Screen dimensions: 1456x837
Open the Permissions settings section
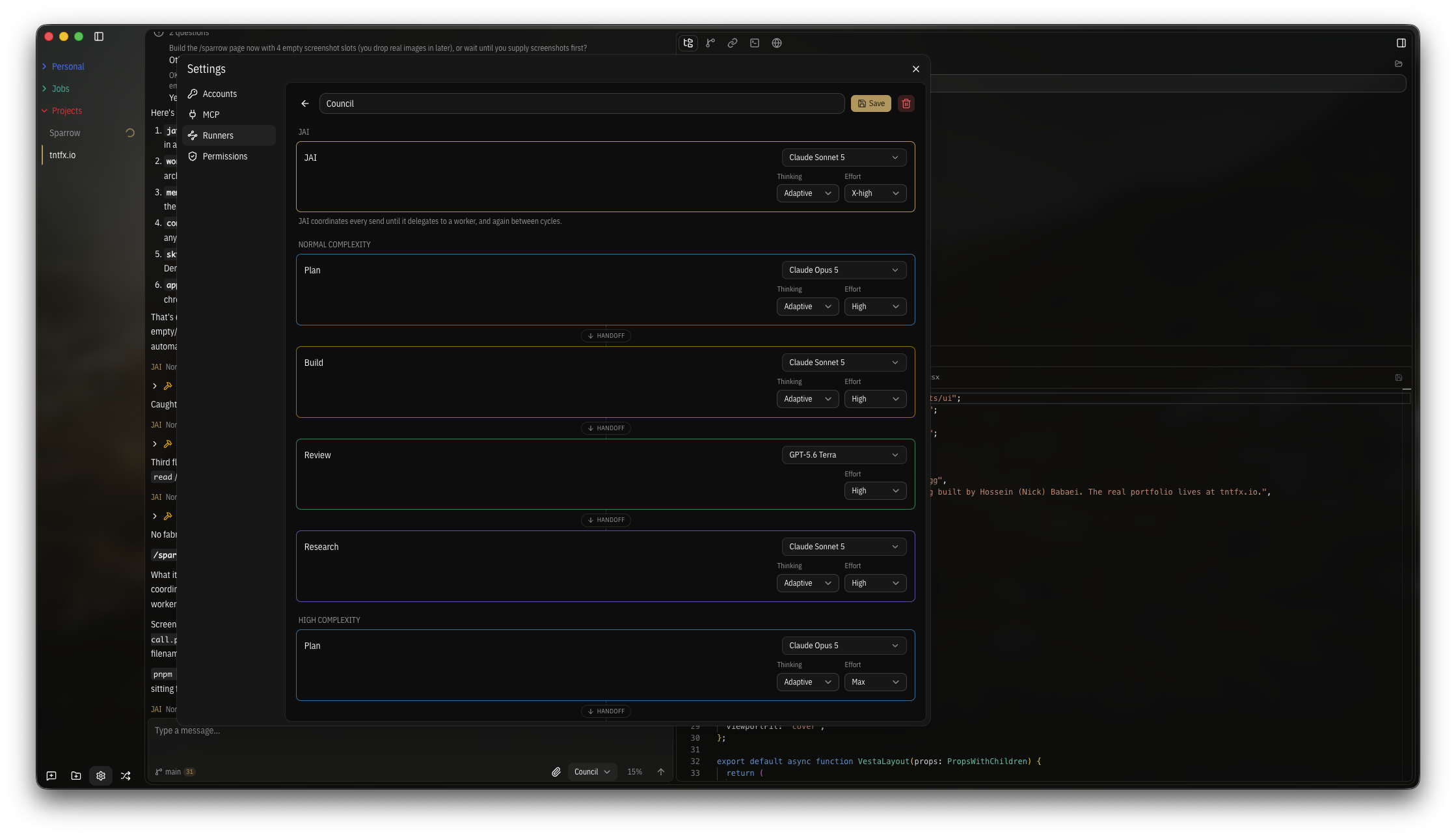pyautogui.click(x=229, y=156)
